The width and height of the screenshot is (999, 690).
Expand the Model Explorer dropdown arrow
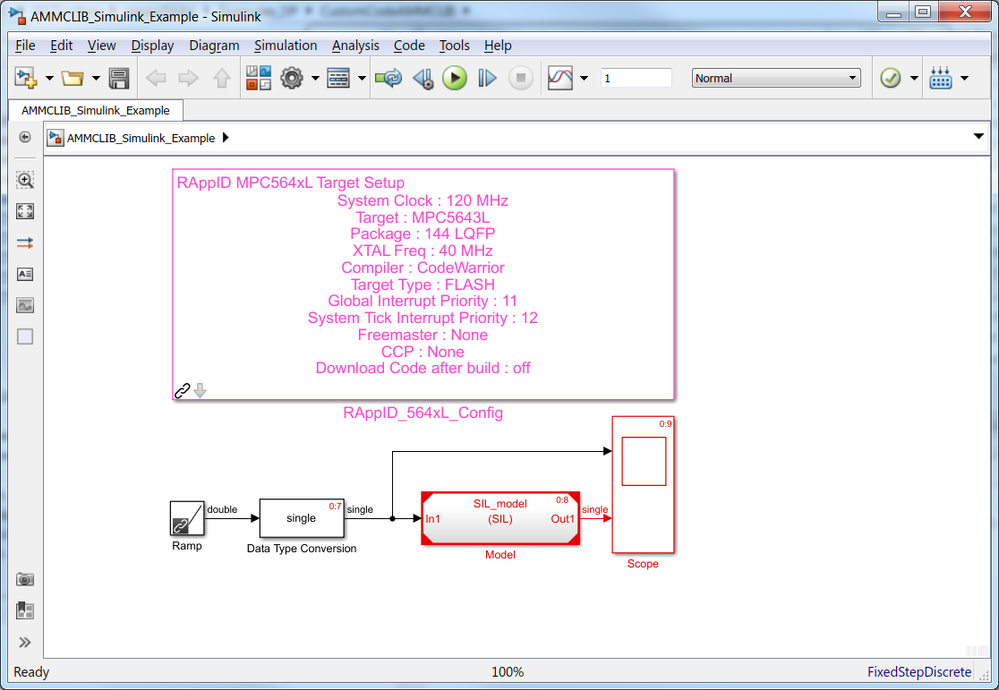[x=361, y=78]
